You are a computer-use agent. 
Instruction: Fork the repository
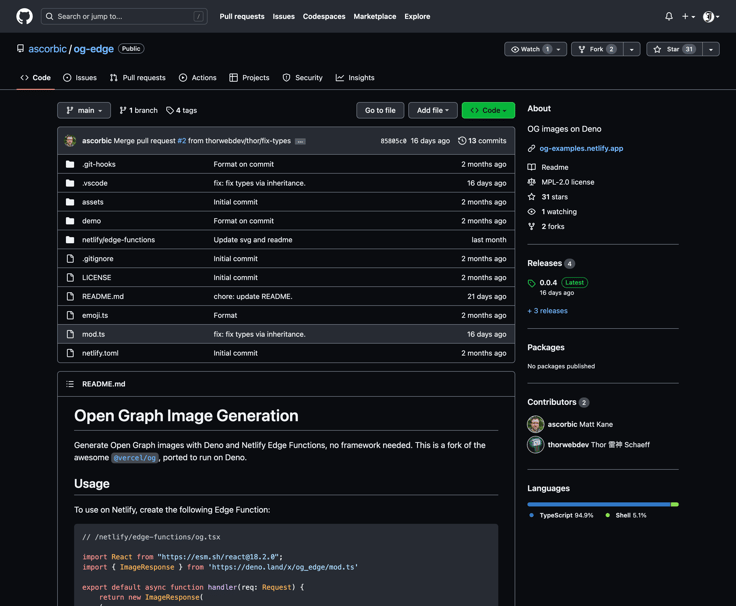(597, 49)
